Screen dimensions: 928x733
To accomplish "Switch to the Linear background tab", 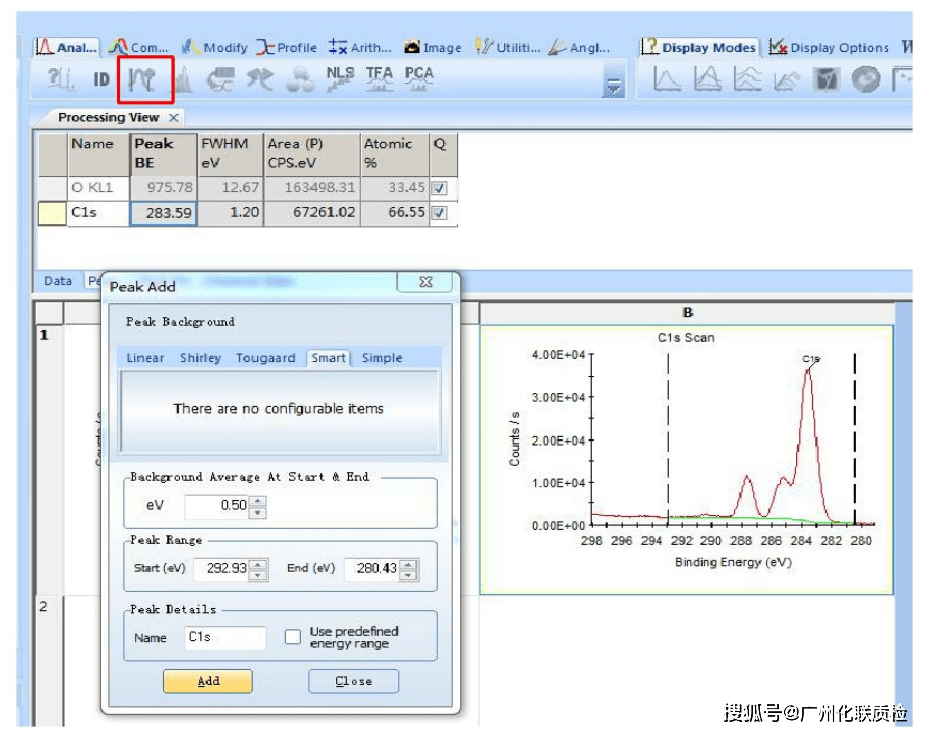I will coord(145,358).
